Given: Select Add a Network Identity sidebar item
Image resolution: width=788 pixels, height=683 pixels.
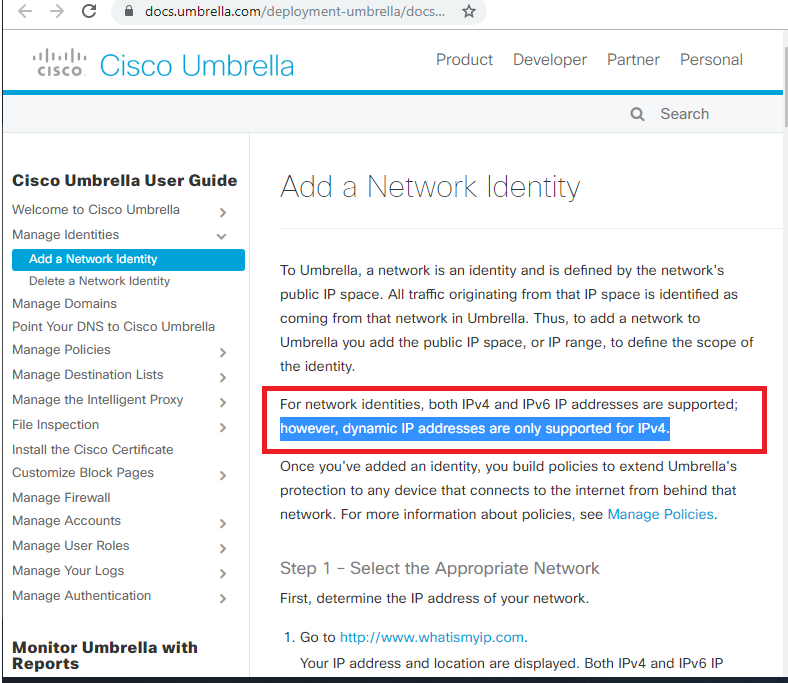Looking at the screenshot, I should [128, 259].
